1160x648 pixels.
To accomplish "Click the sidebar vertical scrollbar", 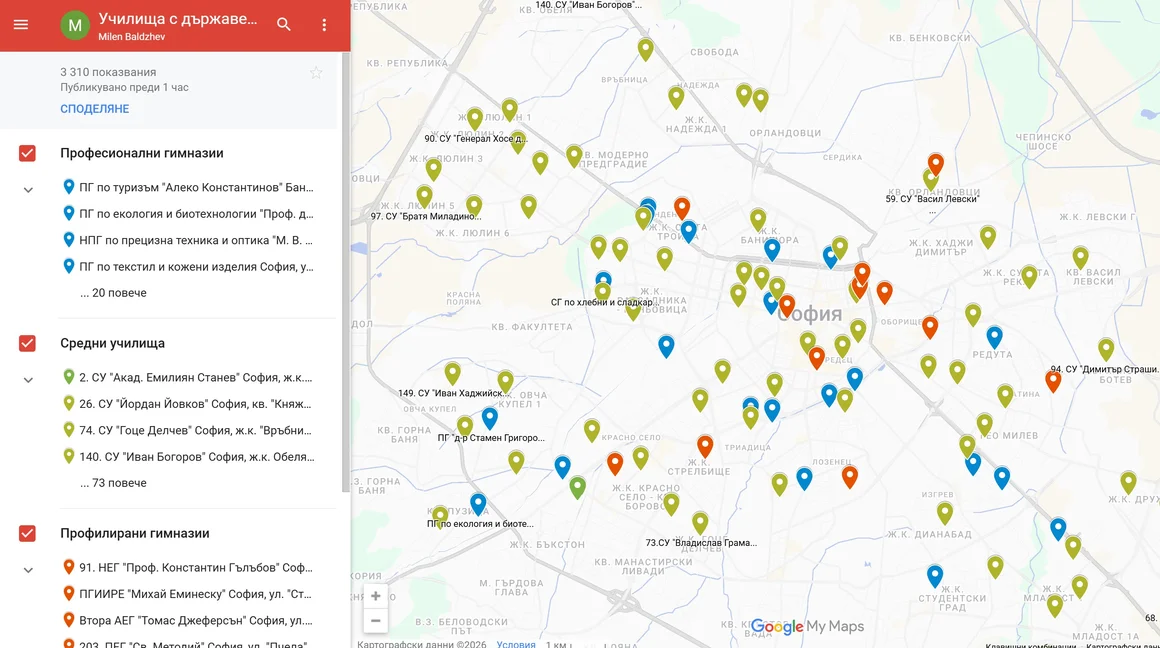I will point(345,272).
